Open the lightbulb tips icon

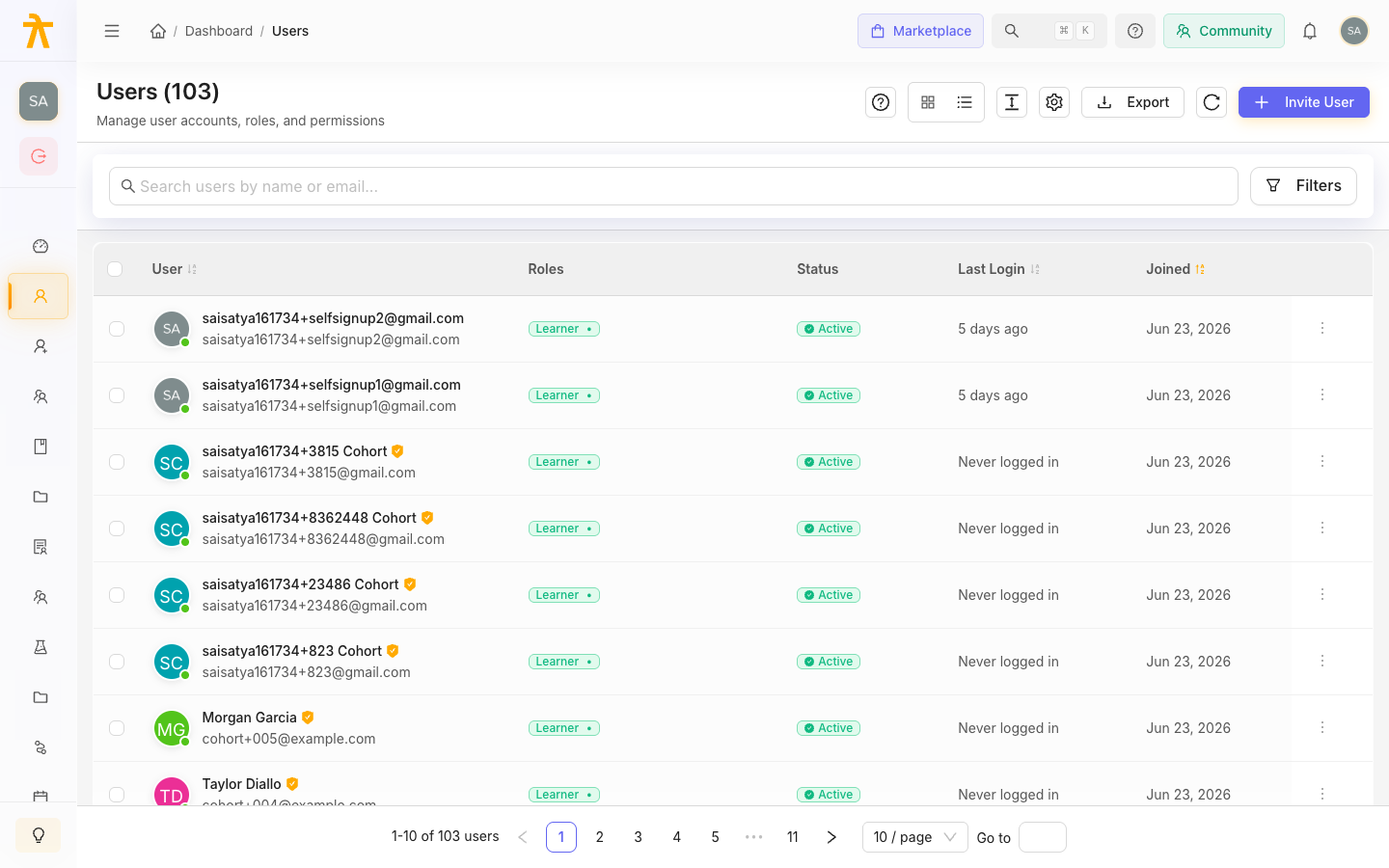click(39, 835)
